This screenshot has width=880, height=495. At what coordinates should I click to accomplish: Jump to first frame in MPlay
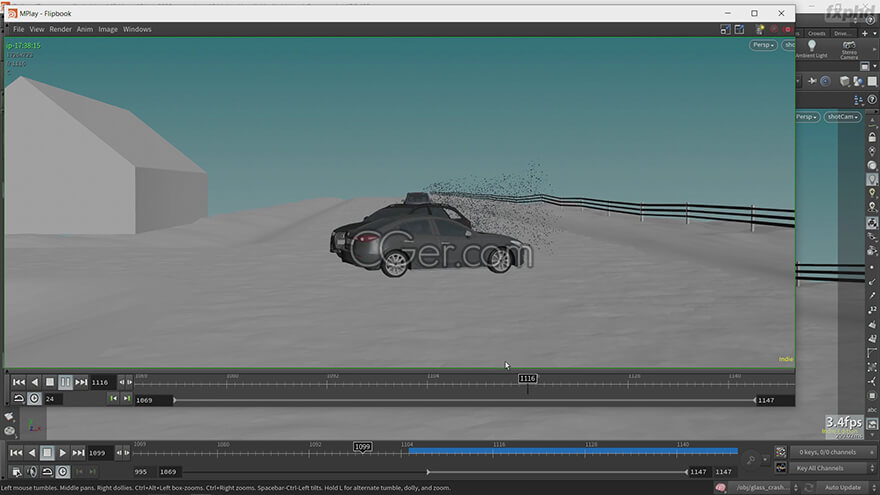pyautogui.click(x=19, y=382)
